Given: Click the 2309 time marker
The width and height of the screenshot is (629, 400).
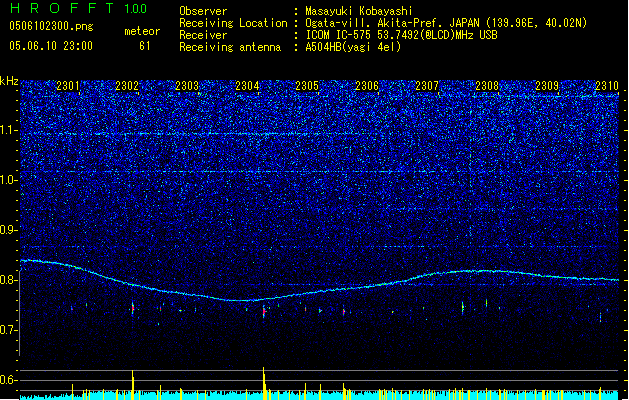Looking at the screenshot, I should click(547, 86).
